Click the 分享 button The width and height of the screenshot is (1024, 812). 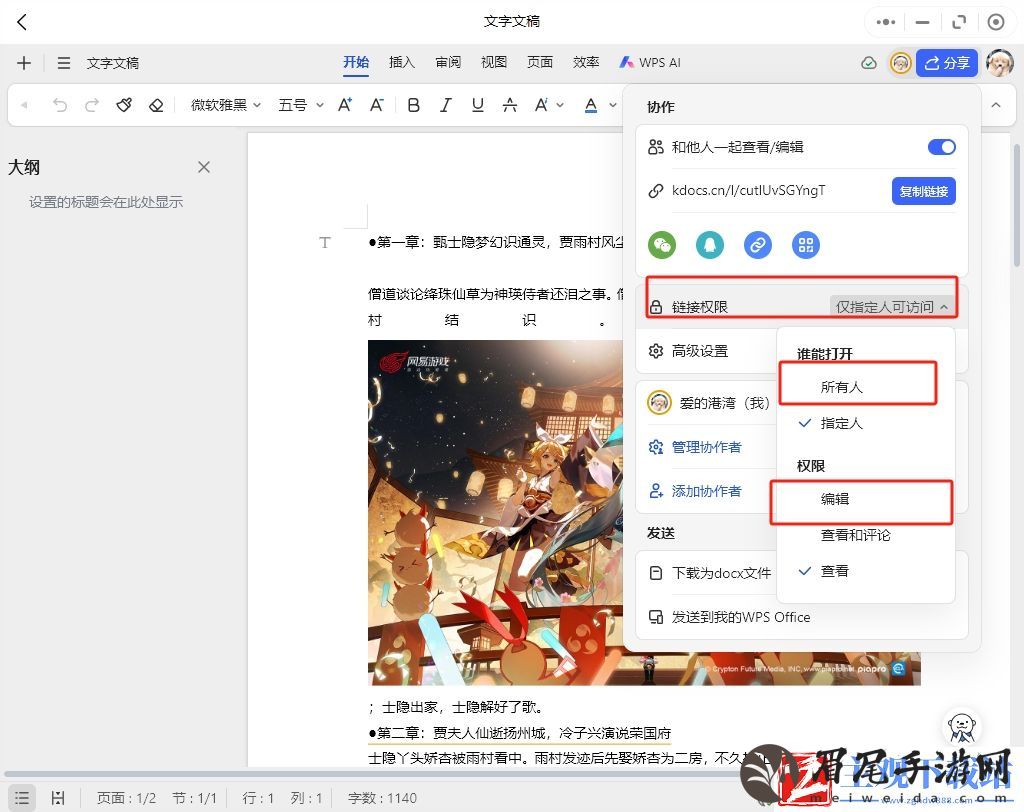946,63
